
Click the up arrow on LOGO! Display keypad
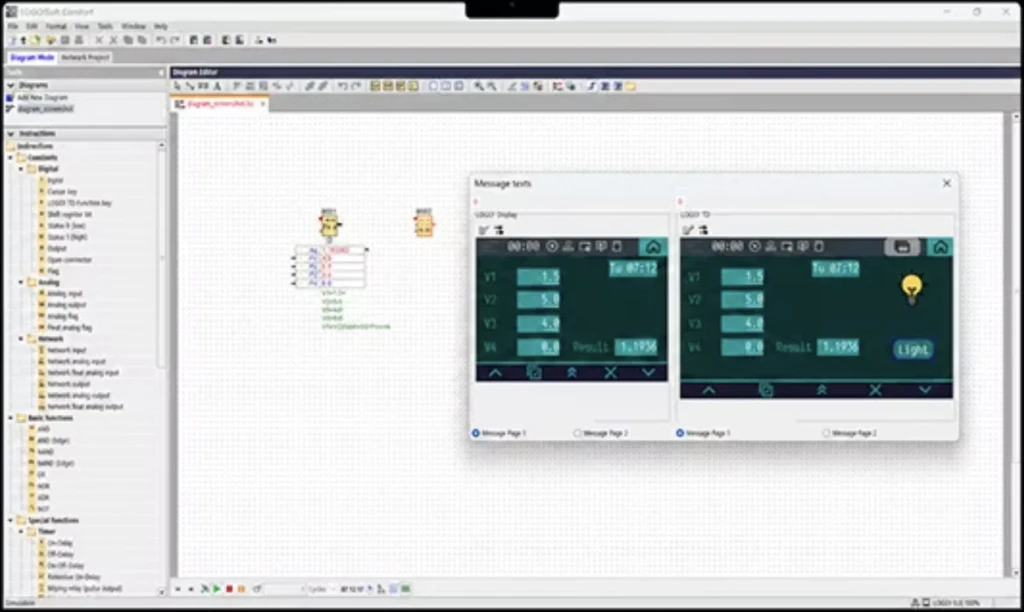tap(496, 373)
